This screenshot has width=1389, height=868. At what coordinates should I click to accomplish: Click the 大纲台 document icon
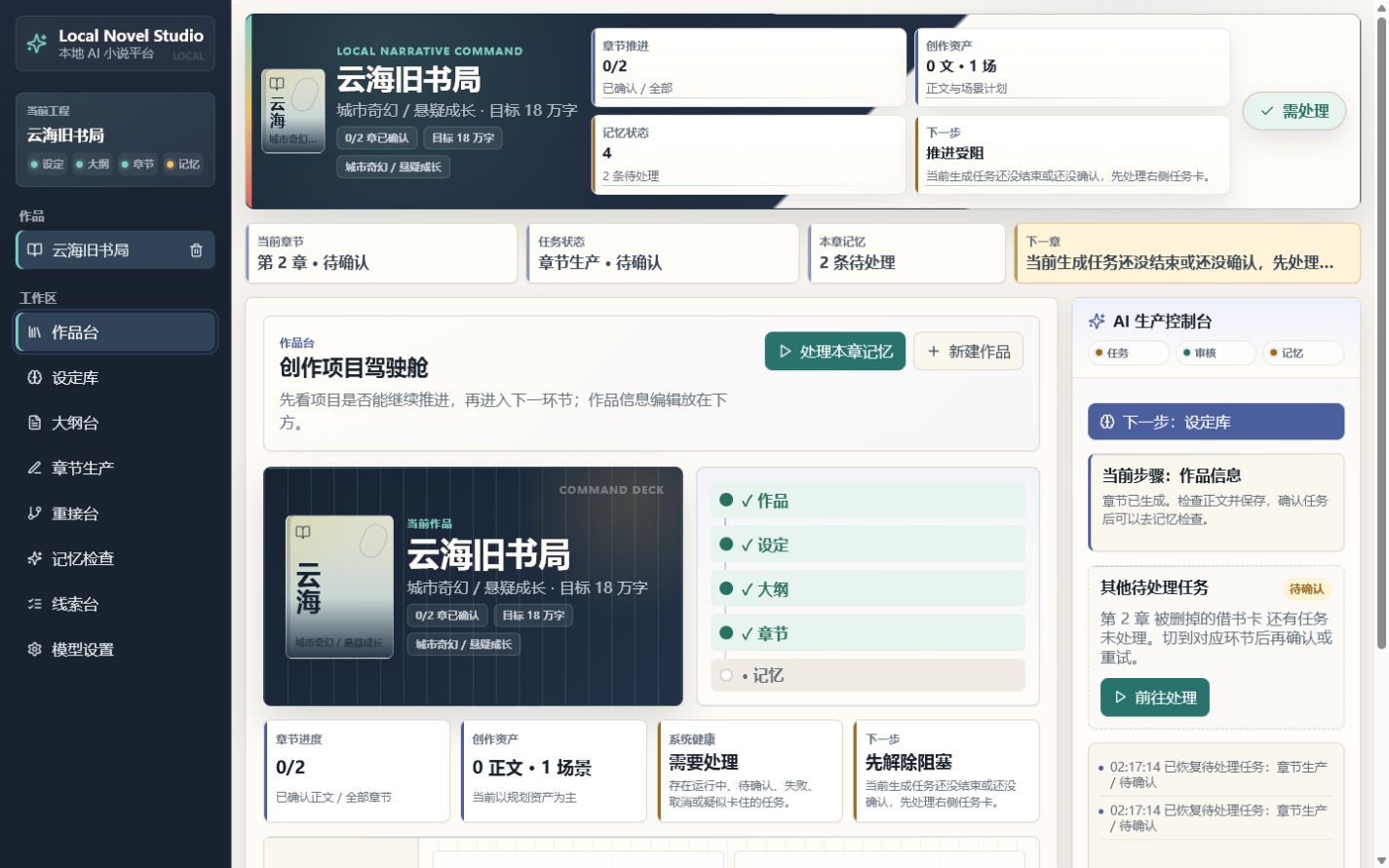(x=34, y=423)
